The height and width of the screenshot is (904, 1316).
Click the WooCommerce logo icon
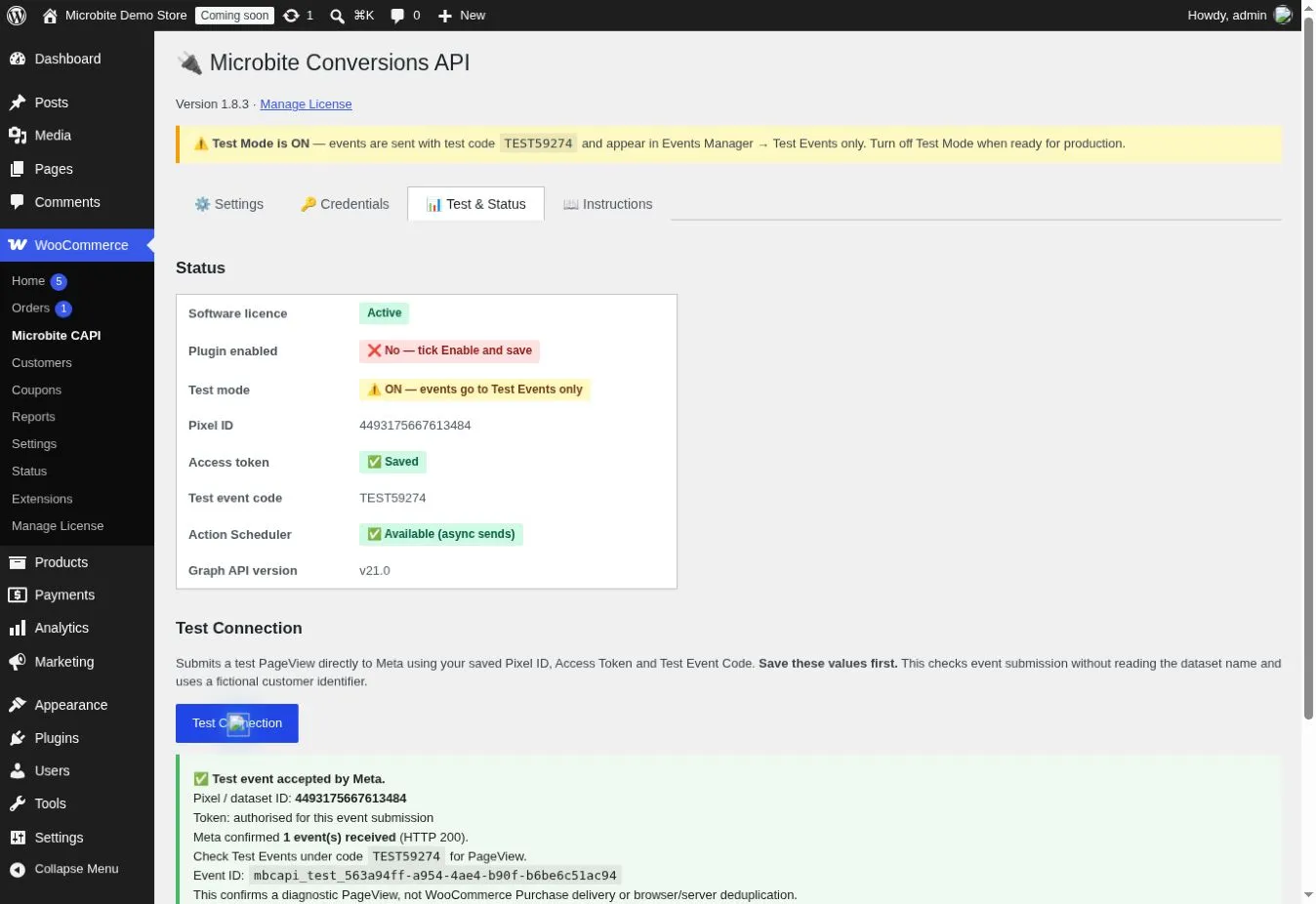pos(18,245)
